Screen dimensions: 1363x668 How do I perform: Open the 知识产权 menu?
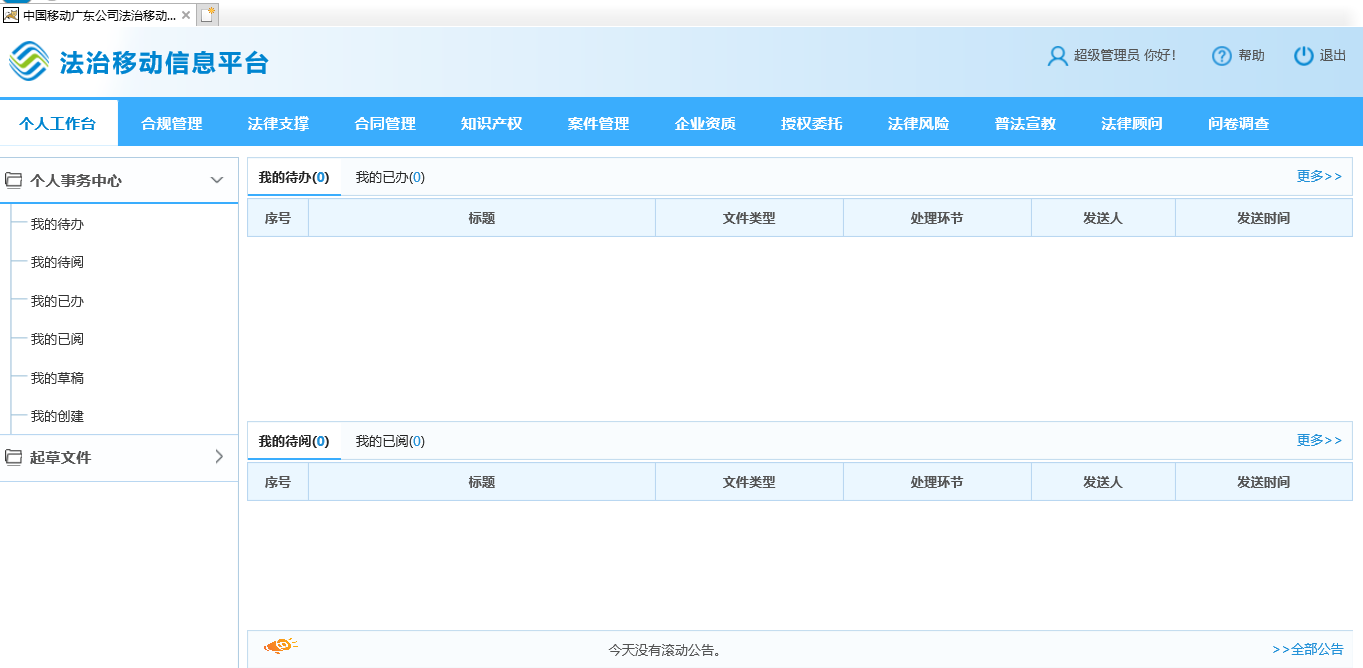tap(491, 124)
